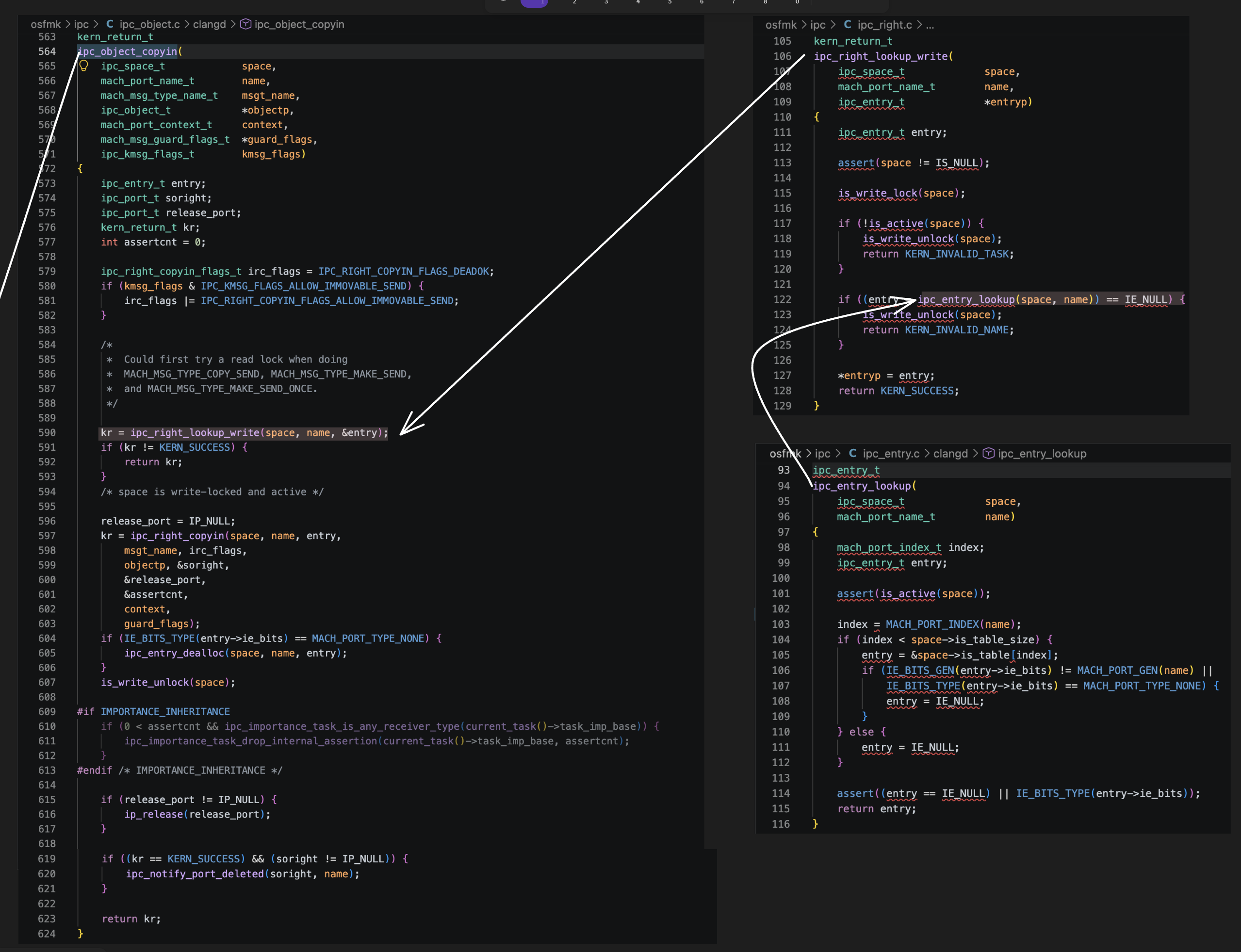
Task: Click ipc_right_lookup_write definition name on line 106
Action: 881,57
